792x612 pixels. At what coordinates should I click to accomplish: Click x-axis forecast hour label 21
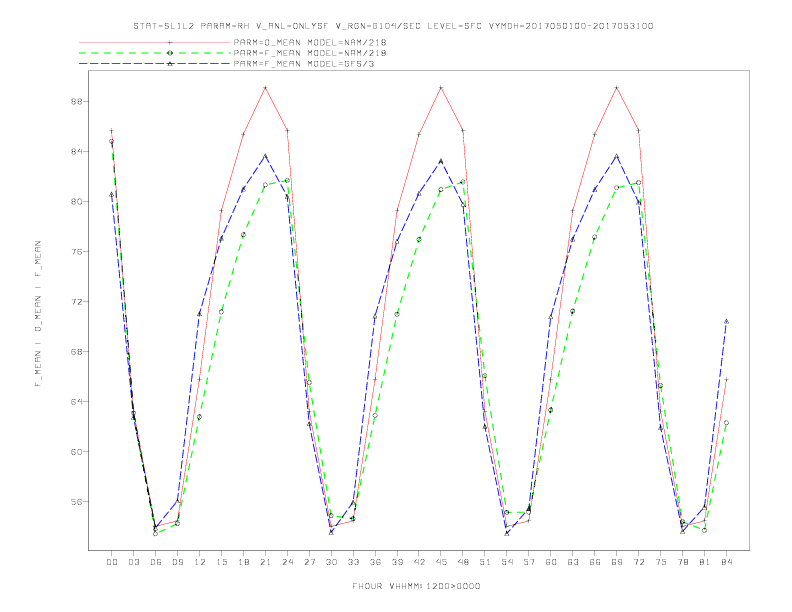coord(266,562)
